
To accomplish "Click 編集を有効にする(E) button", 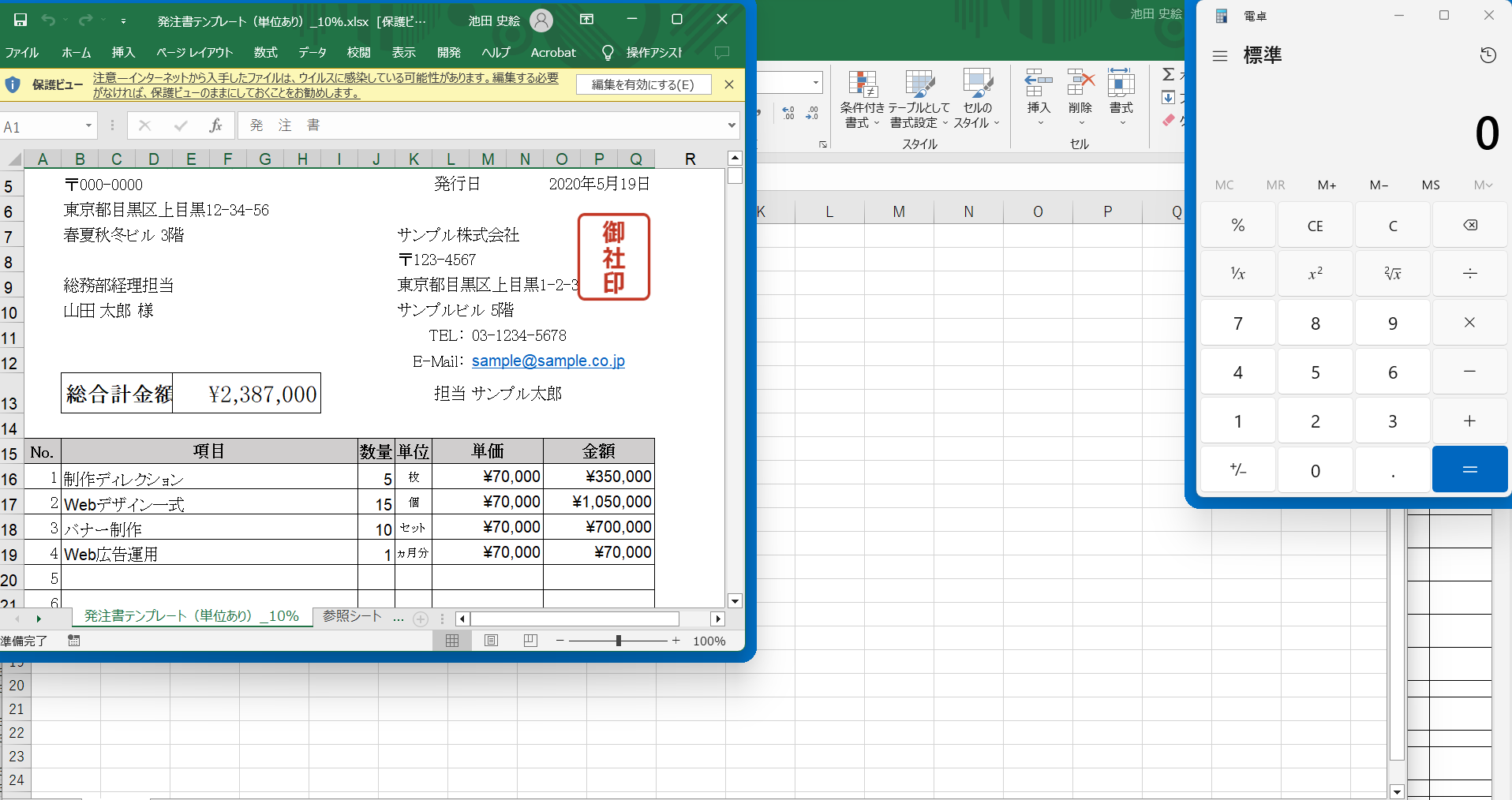I will click(x=643, y=84).
